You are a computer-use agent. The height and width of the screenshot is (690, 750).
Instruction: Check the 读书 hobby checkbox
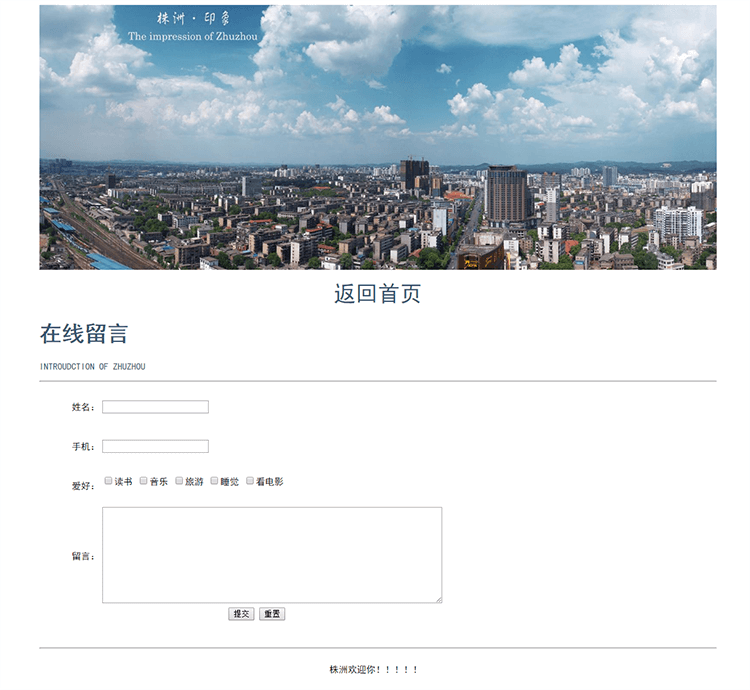108,481
